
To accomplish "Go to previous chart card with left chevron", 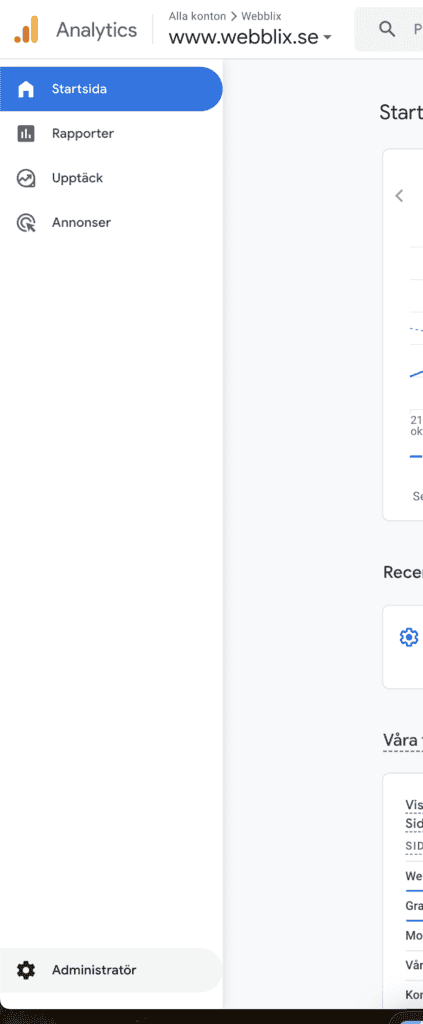I will (x=400, y=195).
